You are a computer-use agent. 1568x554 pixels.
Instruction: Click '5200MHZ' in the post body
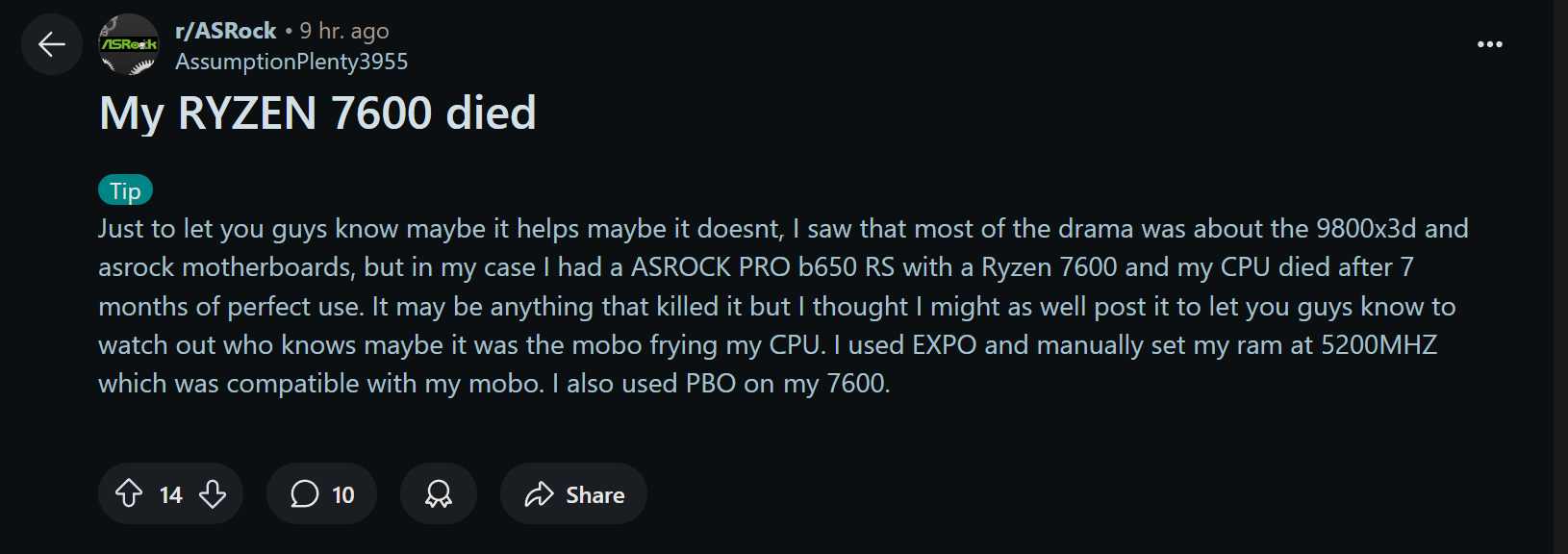1378,345
